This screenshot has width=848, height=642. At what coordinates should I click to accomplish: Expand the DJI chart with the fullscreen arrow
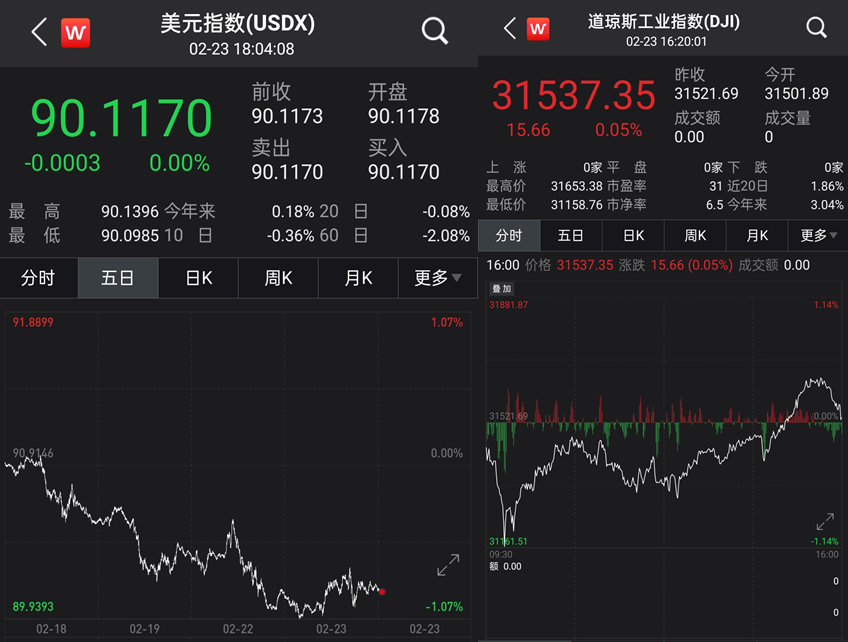click(x=824, y=522)
